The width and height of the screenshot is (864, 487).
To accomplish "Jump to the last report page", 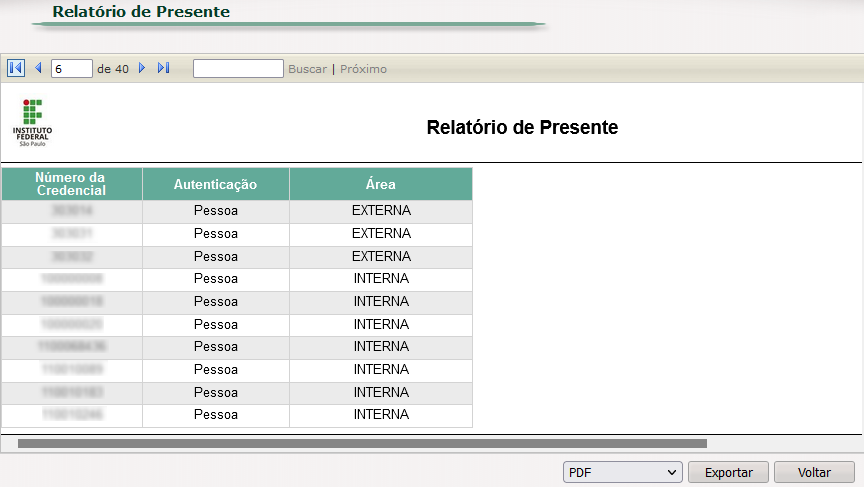I will (x=163, y=68).
